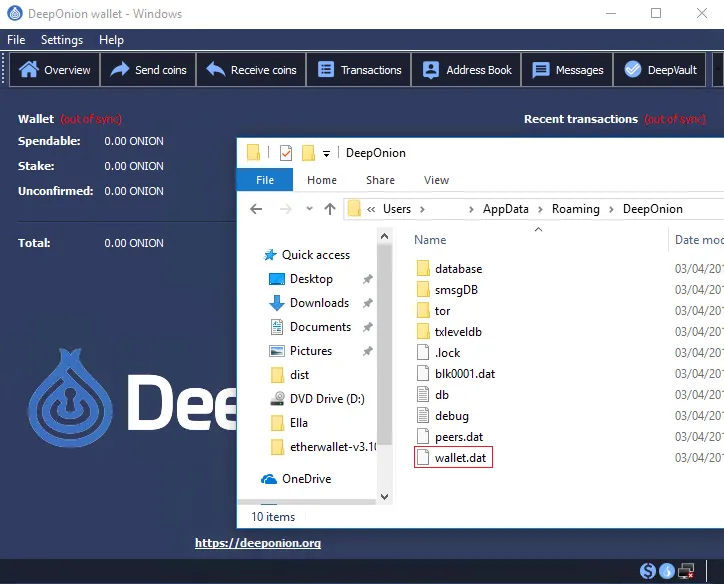Open the Receive coins page
This screenshot has height=584, width=724.
tap(251, 70)
